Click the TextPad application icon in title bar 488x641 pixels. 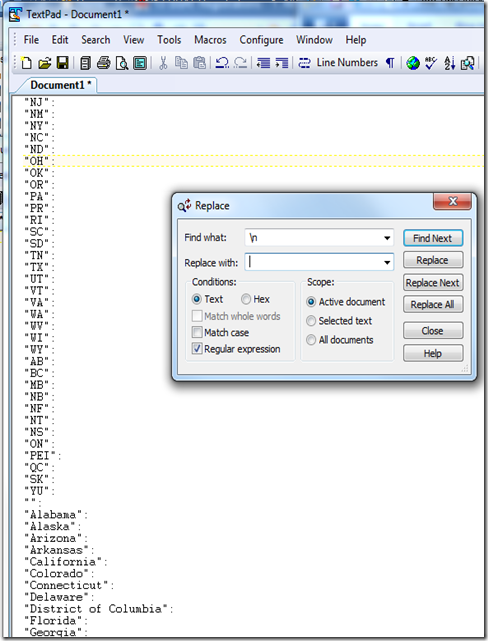[x=15, y=14]
